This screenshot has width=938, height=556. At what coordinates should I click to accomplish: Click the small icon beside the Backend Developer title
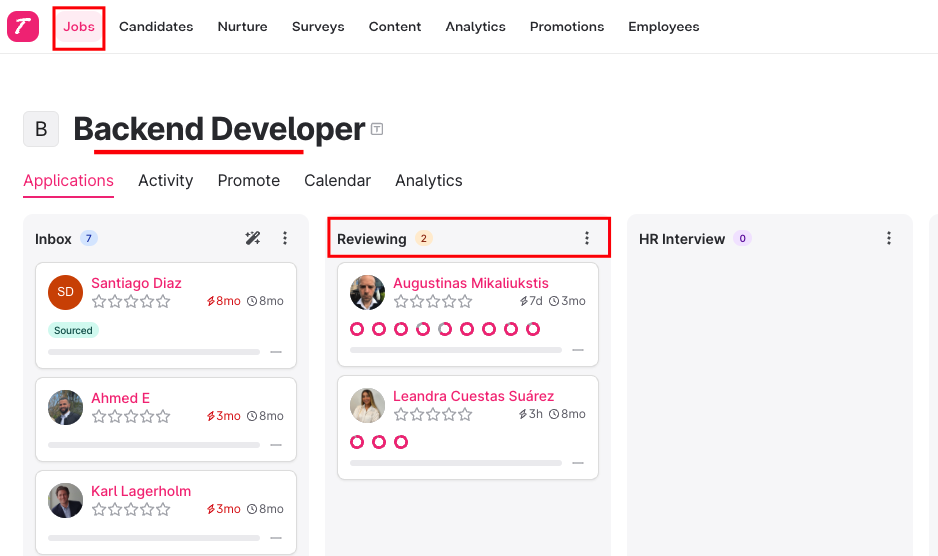pyautogui.click(x=377, y=129)
